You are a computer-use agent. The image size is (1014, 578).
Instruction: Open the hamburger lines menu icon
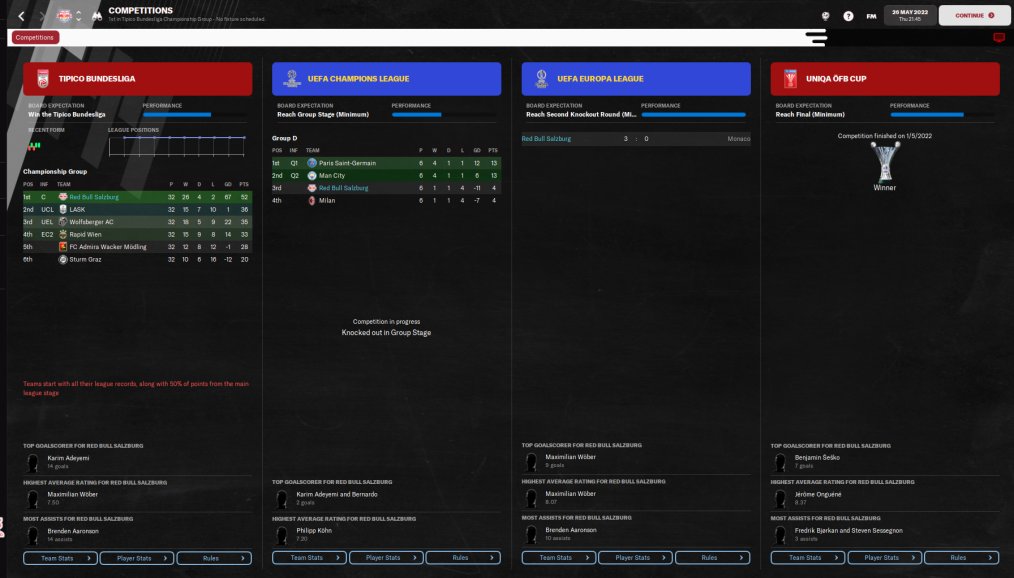[816, 37]
